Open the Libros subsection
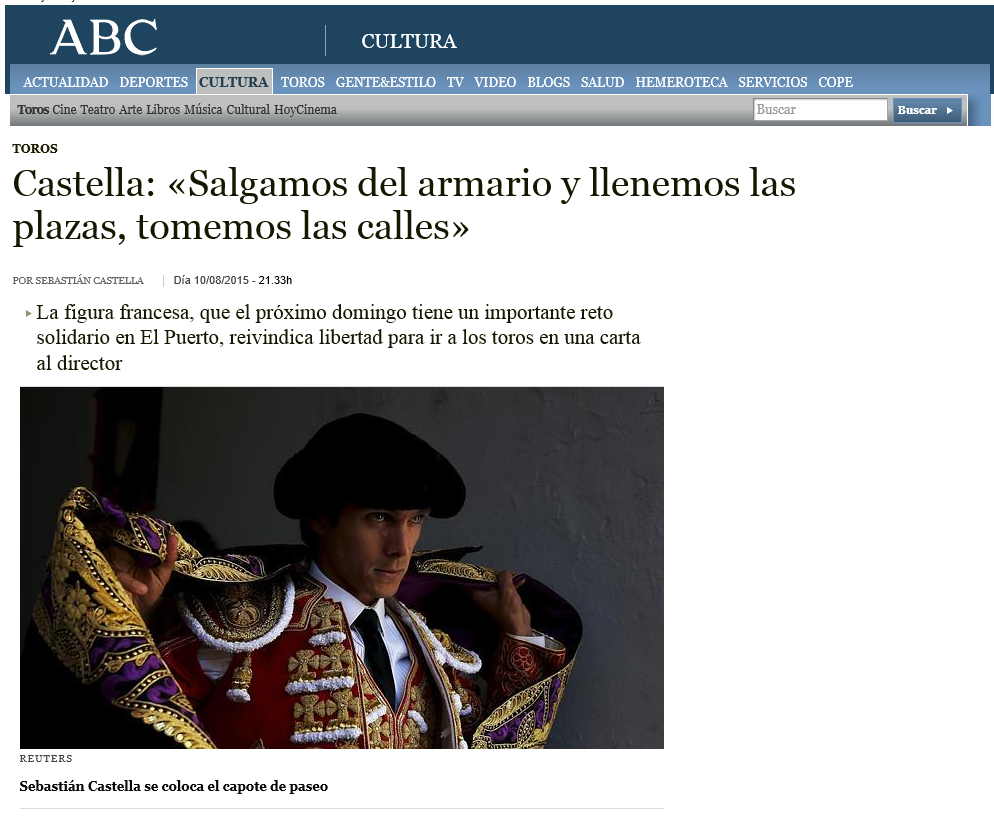Screen dimensions: 994x822 [163, 110]
